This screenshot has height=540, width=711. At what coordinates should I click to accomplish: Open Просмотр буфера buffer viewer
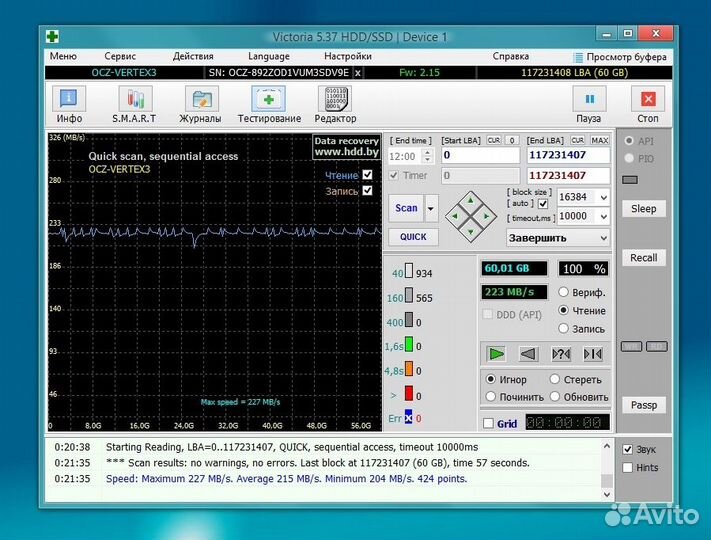click(620, 57)
